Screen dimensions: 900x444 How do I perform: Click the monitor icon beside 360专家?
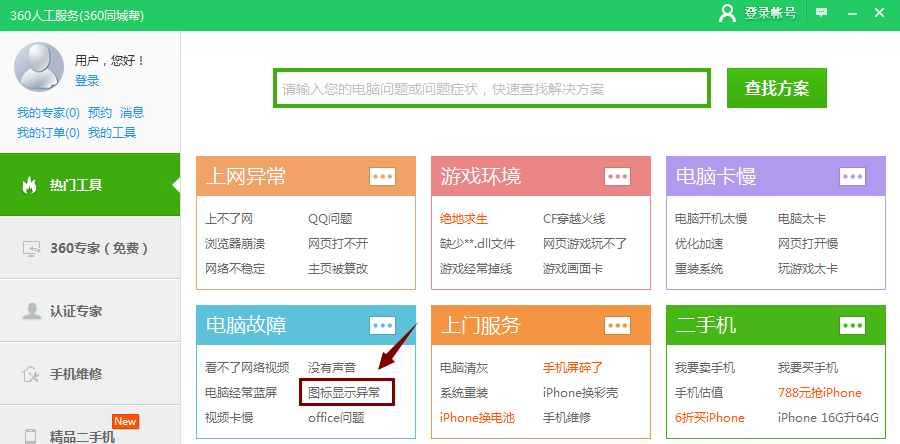point(32,248)
